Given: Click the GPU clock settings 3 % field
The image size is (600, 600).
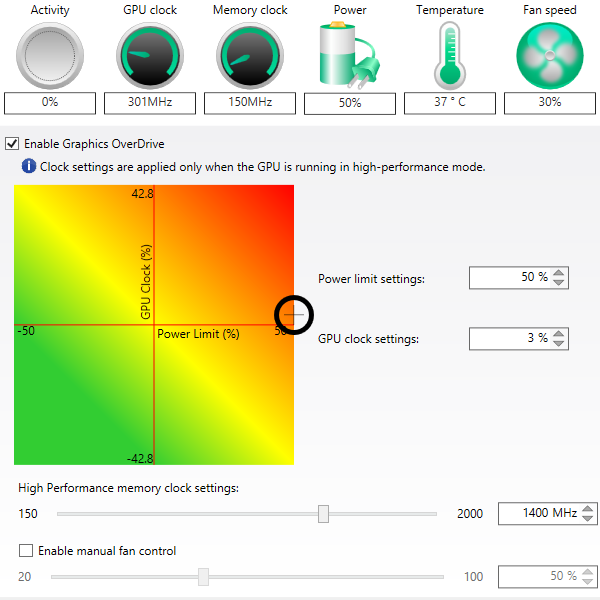Looking at the screenshot, I should point(518,338).
